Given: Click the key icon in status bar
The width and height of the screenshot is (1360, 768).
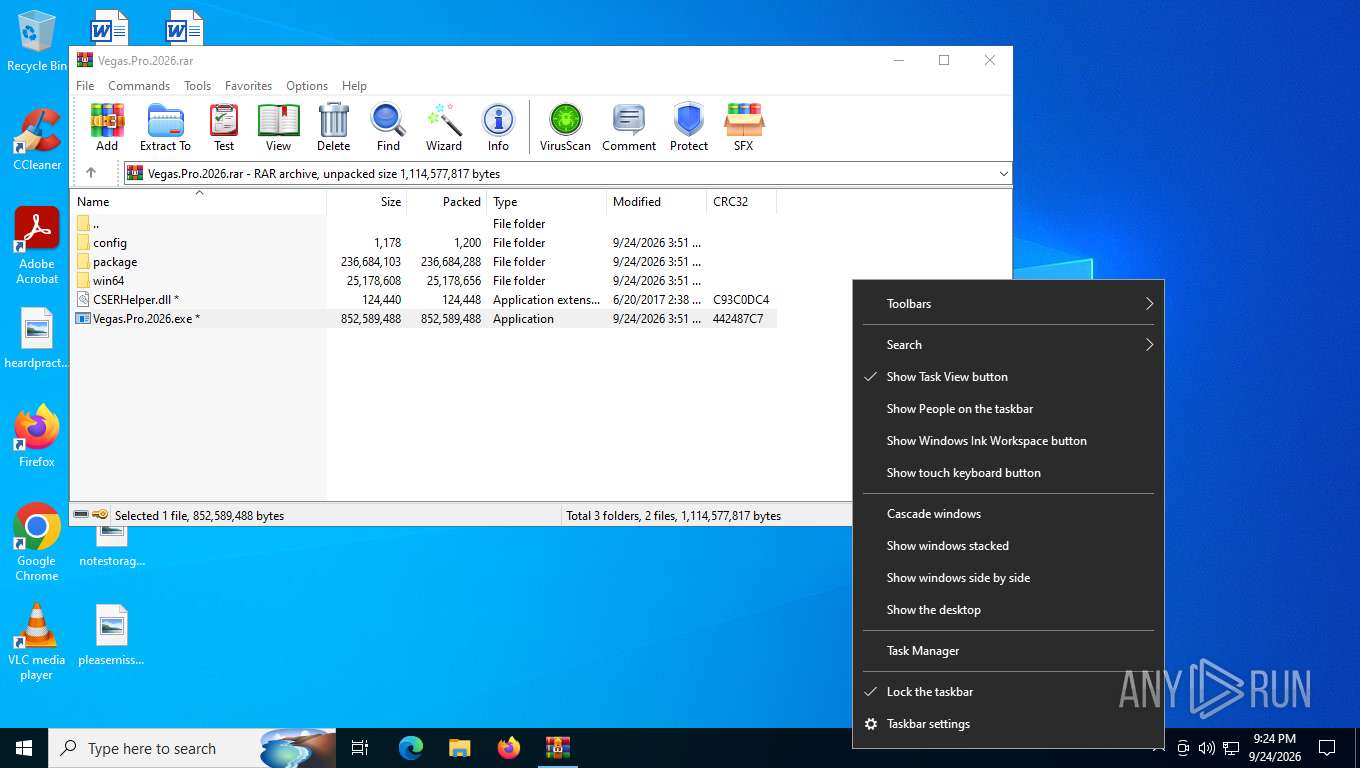Looking at the screenshot, I should coord(100,515).
